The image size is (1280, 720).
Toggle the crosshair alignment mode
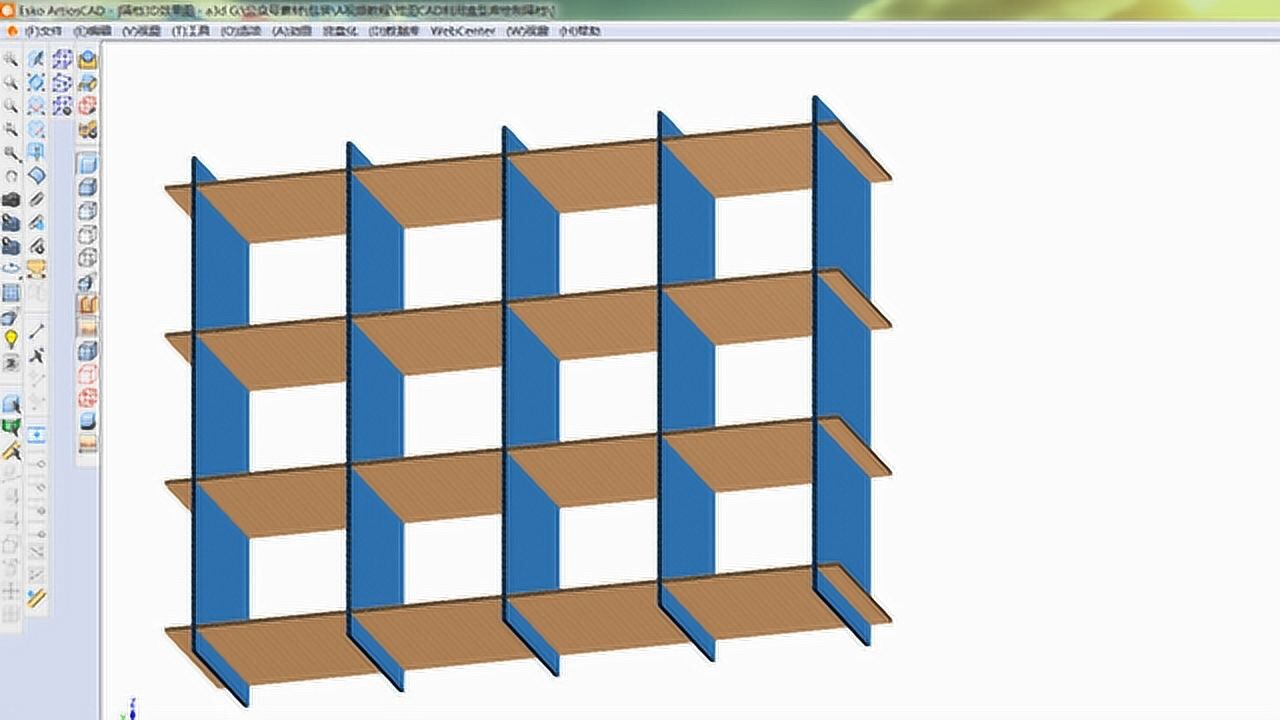pos(12,588)
